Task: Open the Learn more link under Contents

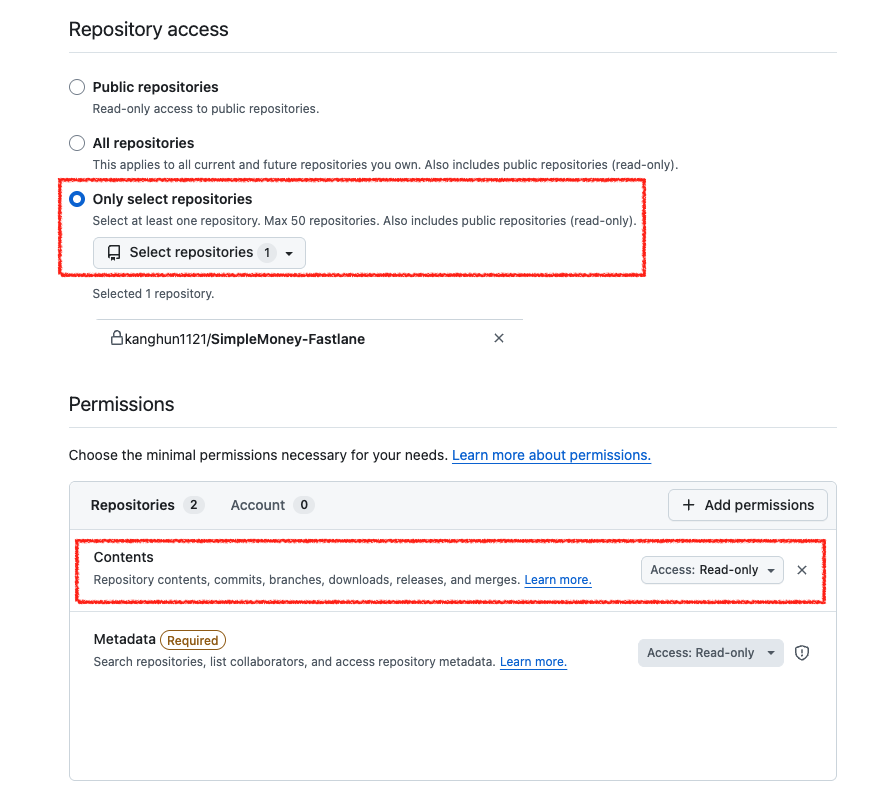Action: tap(558, 580)
